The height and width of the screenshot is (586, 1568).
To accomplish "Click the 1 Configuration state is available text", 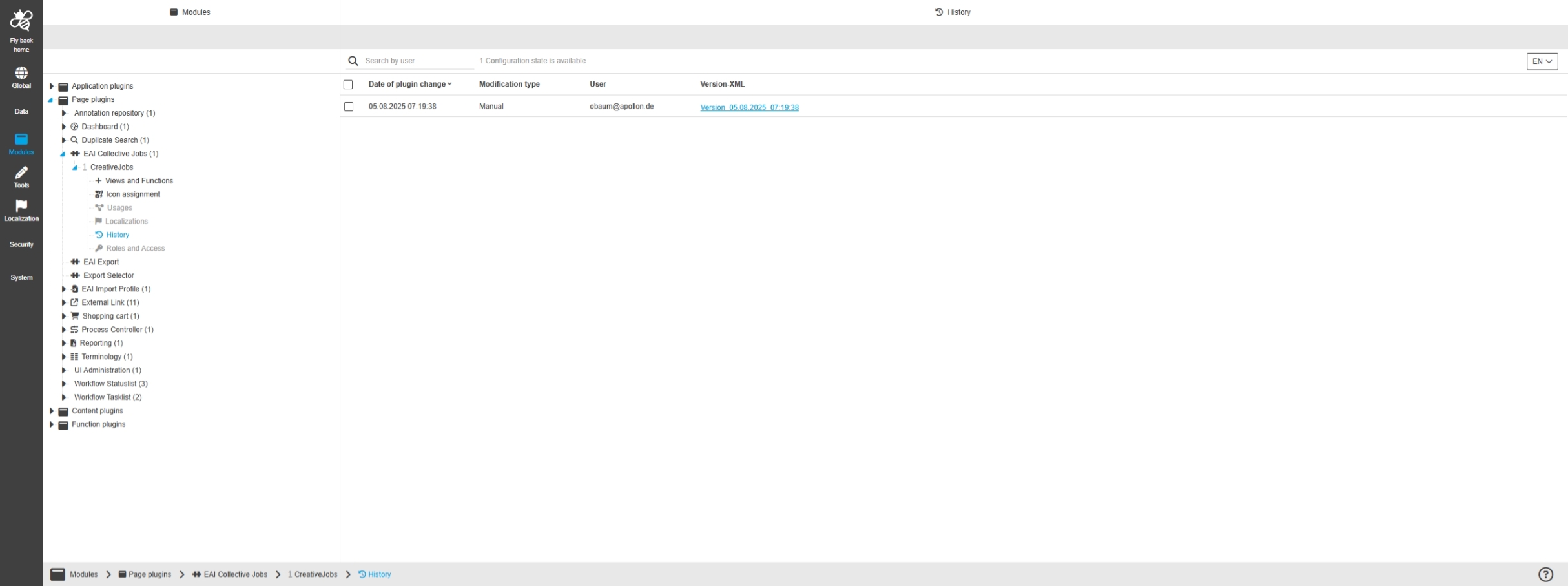I will pos(532,61).
